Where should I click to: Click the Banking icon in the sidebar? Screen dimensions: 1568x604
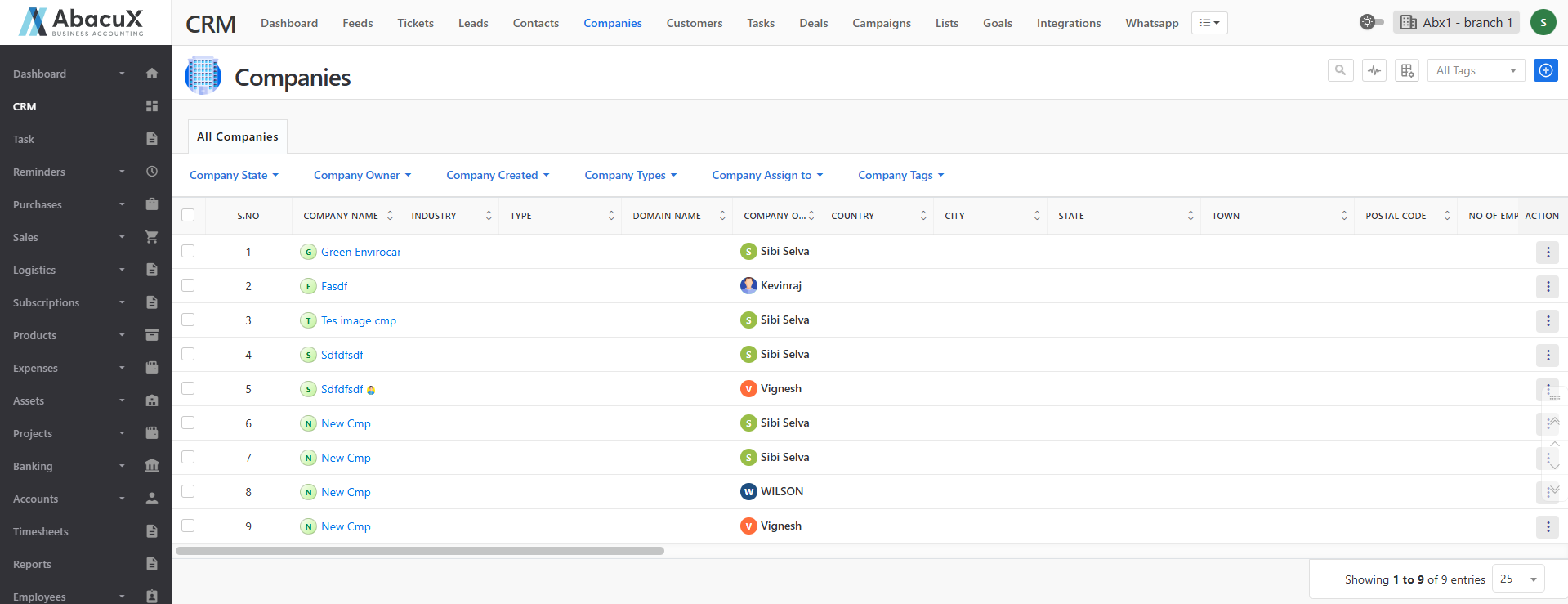[x=151, y=466]
